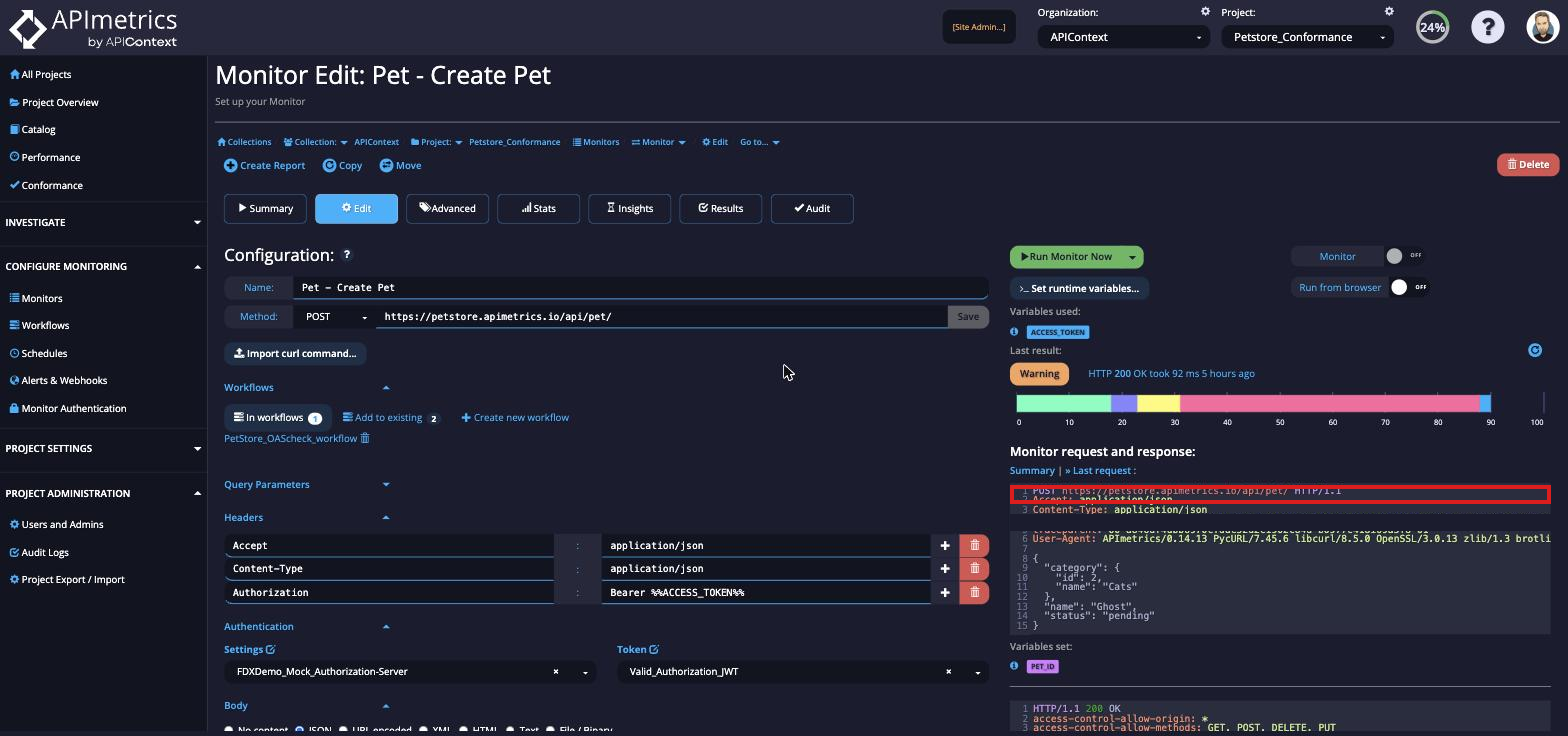Open the POST method dropdown
Screen dimensions: 1568x736
(335, 316)
